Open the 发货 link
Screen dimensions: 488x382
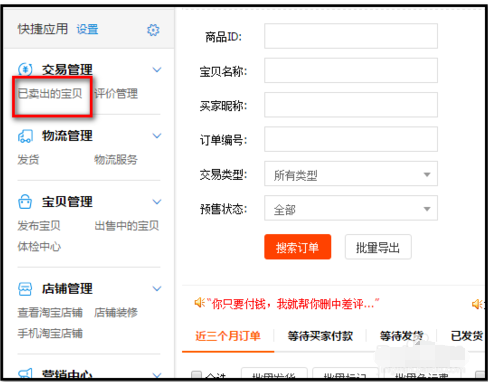(28, 160)
